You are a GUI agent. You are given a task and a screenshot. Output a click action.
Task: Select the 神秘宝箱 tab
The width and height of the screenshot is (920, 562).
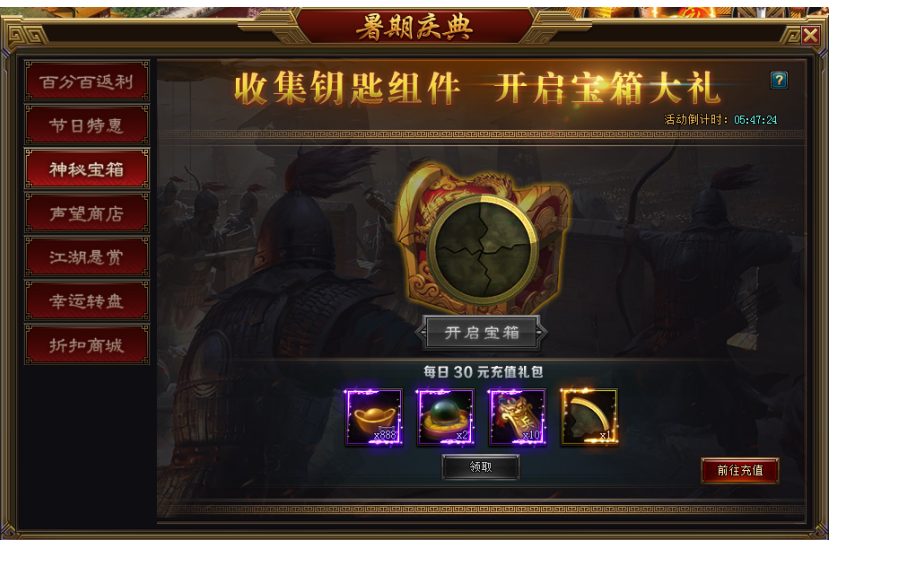pyautogui.click(x=87, y=169)
